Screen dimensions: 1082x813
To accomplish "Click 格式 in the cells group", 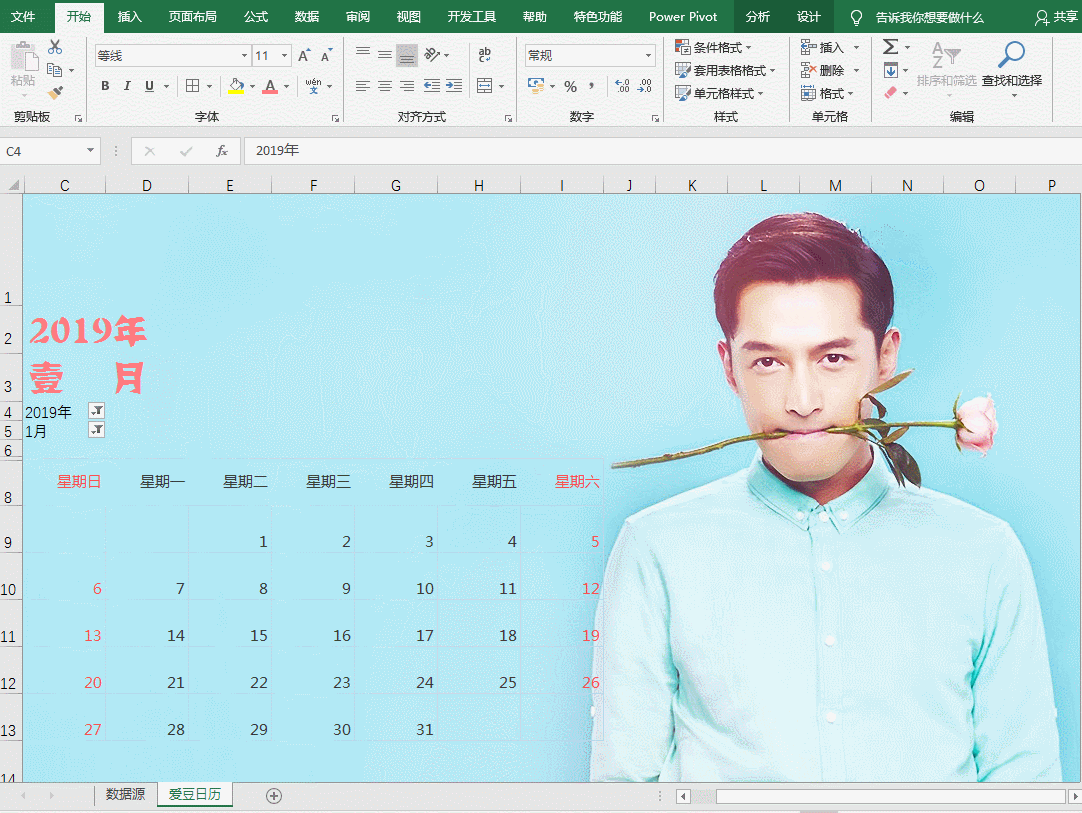I will click(x=827, y=93).
